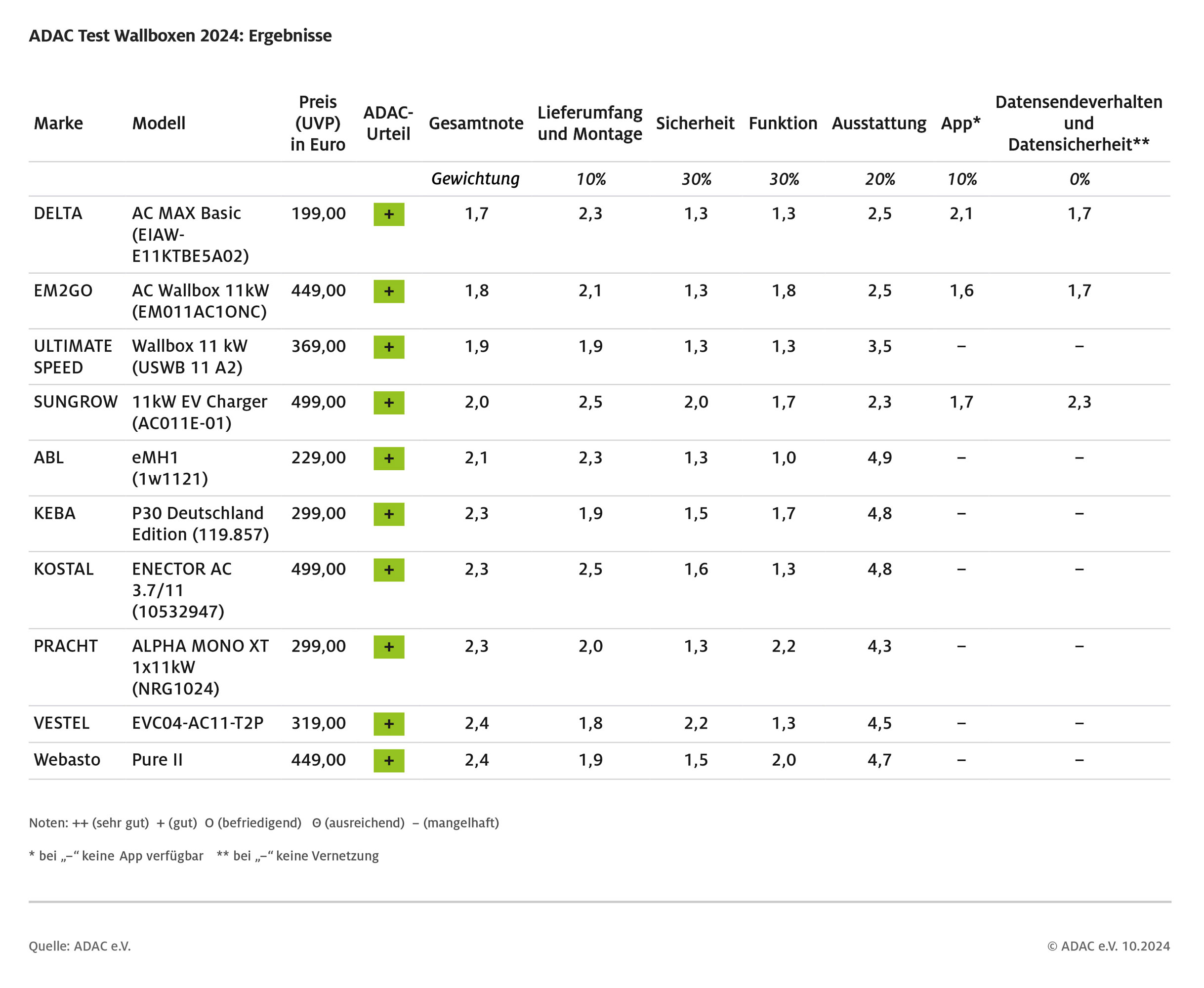Click the 'ADAC-Urteil' column header
This screenshot has height=988, width=1204.
(x=388, y=123)
